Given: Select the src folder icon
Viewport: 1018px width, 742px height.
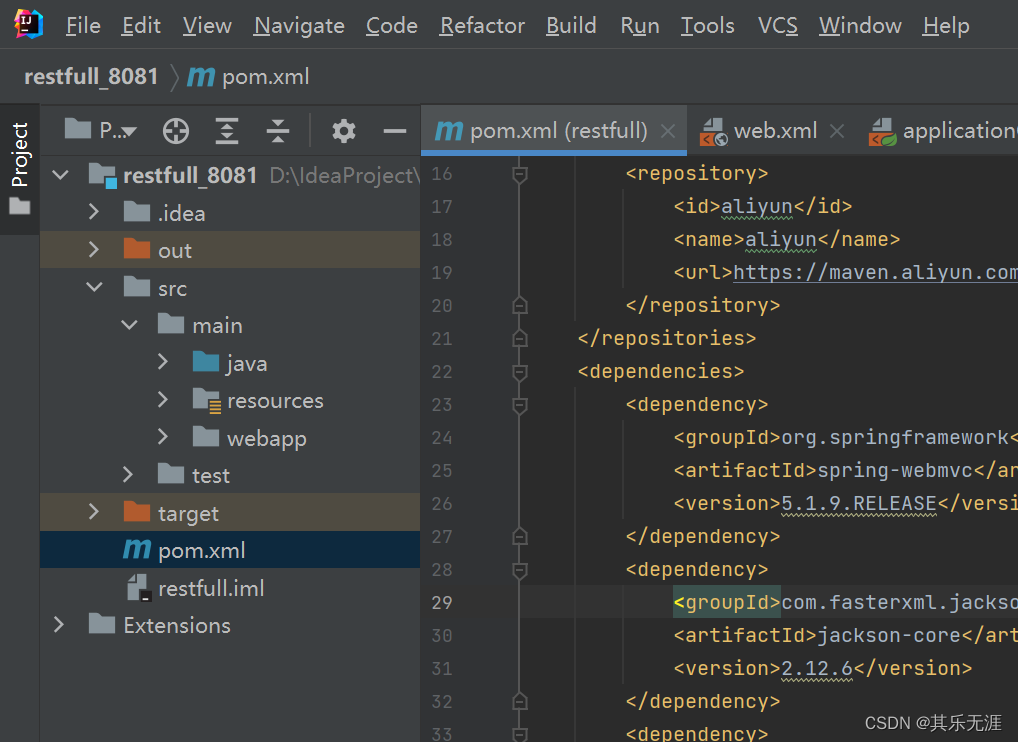Looking at the screenshot, I should click(137, 286).
